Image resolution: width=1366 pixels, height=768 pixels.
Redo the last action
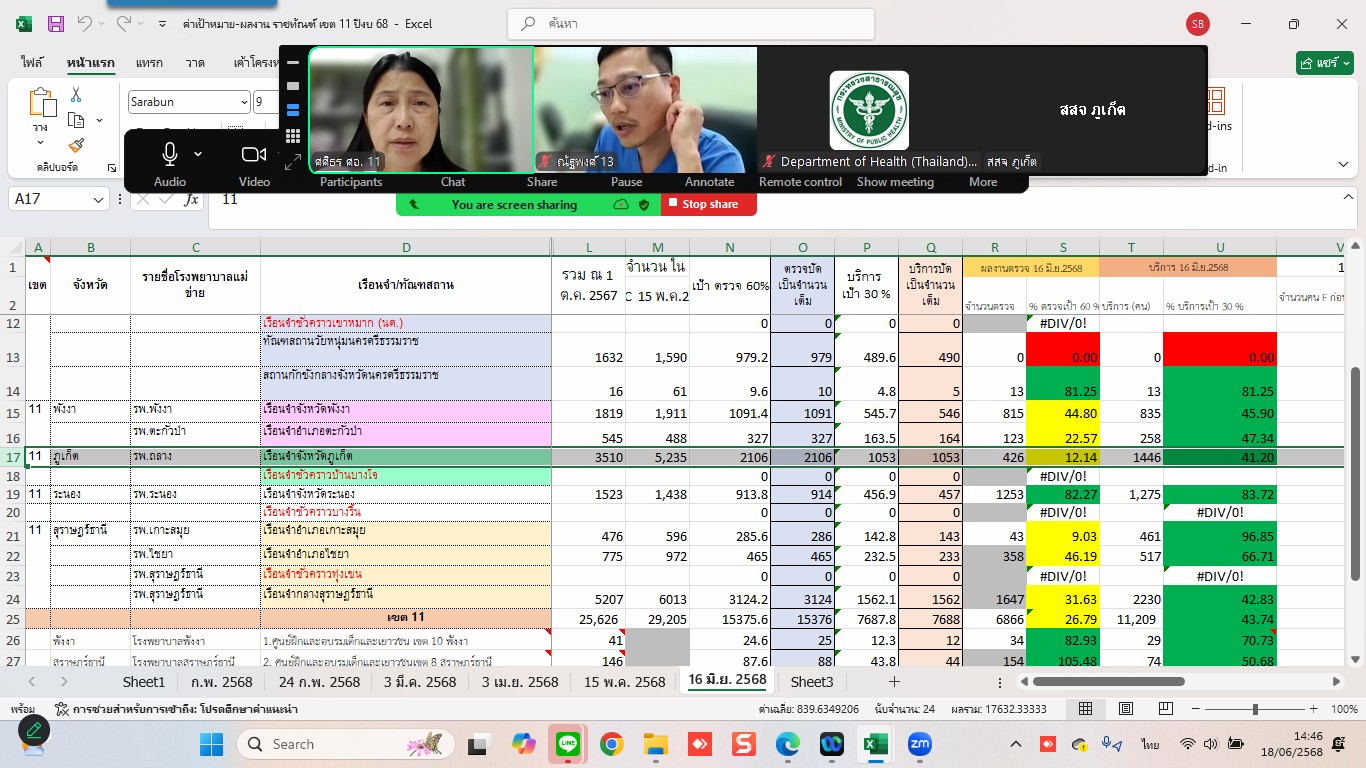[x=123, y=23]
